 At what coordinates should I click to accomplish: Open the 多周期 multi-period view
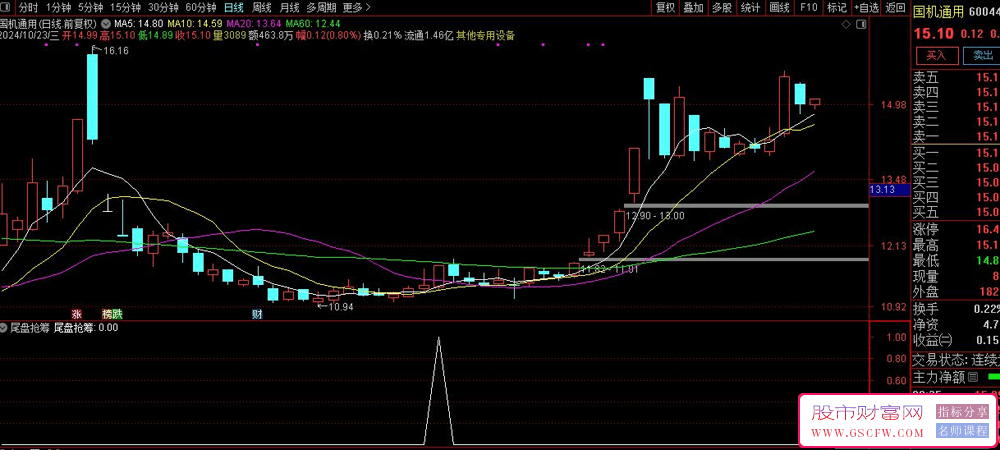click(x=321, y=8)
